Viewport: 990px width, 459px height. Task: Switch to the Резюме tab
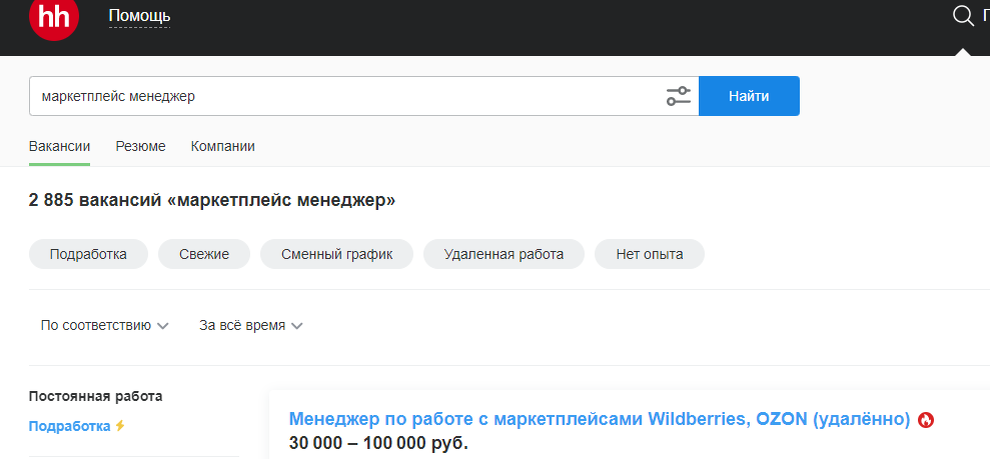[x=140, y=146]
